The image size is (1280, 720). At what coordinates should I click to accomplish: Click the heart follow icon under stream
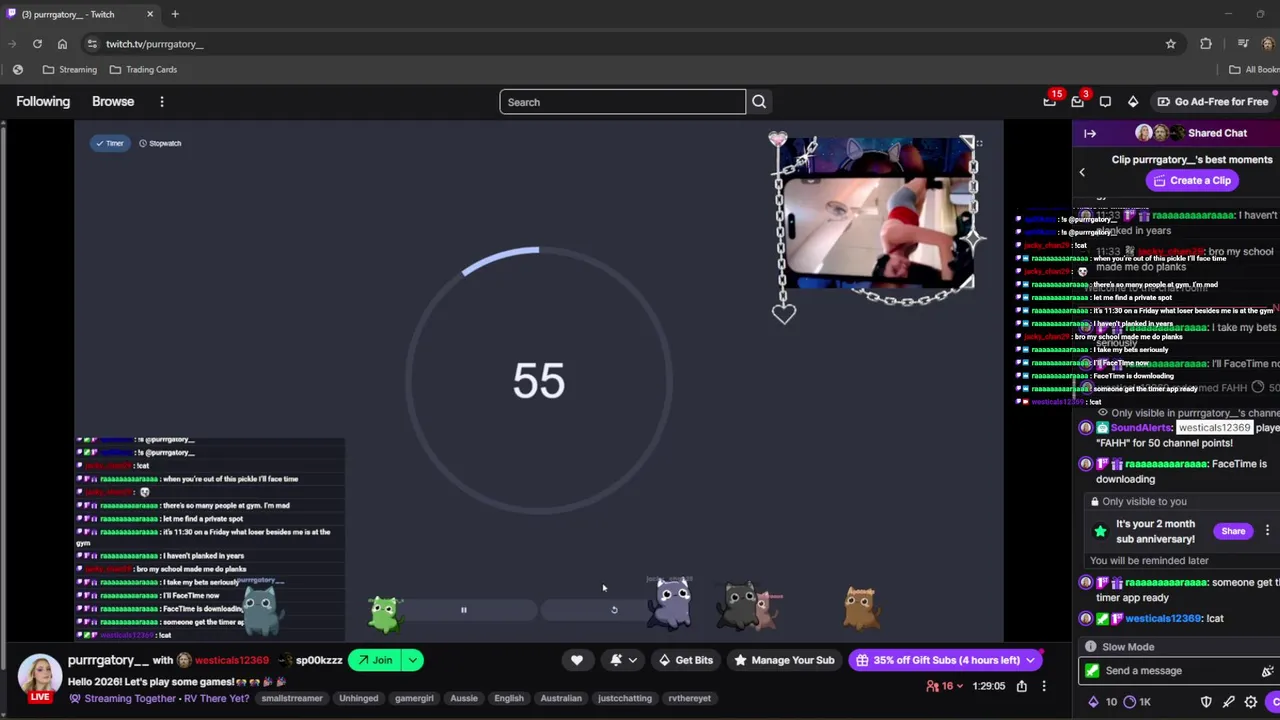[577, 660]
